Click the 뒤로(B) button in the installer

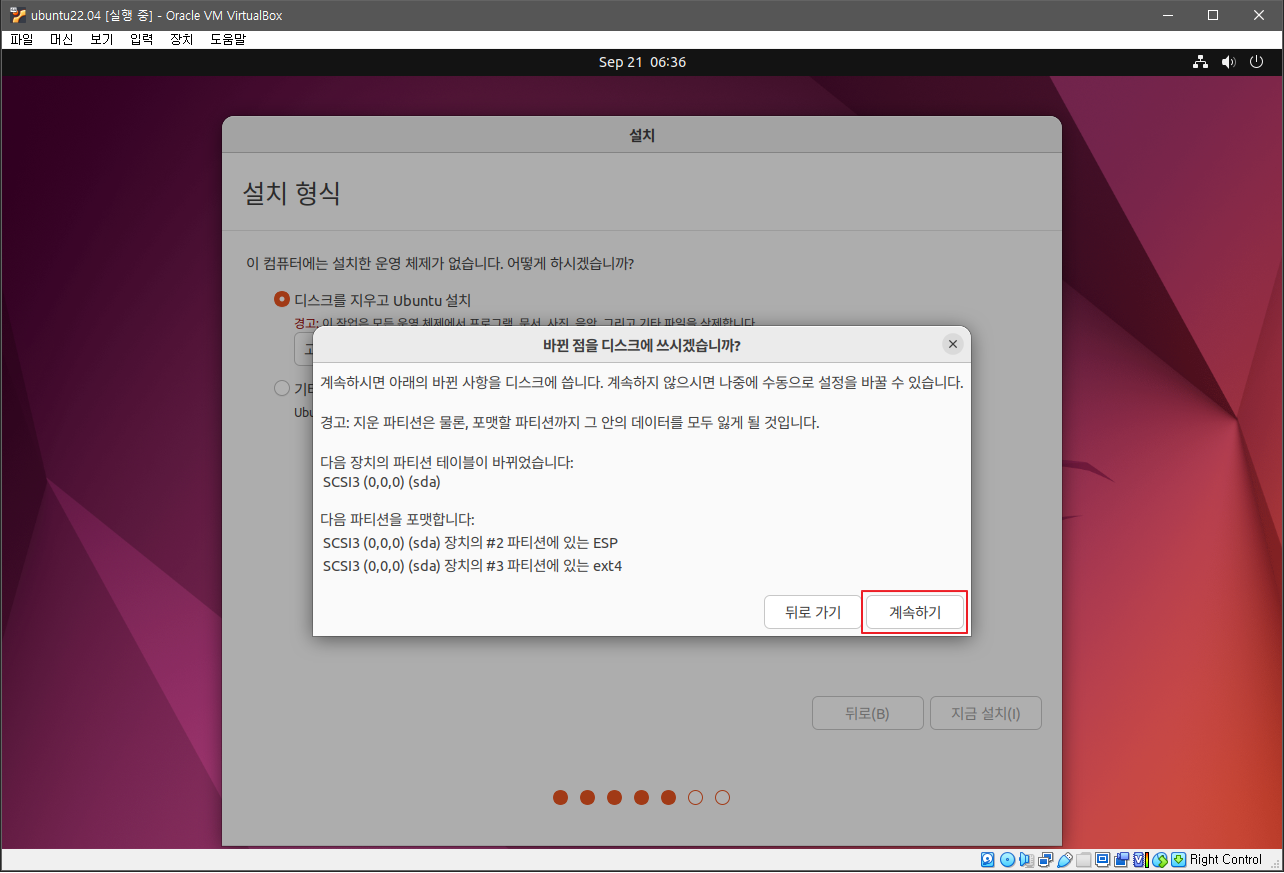click(867, 713)
